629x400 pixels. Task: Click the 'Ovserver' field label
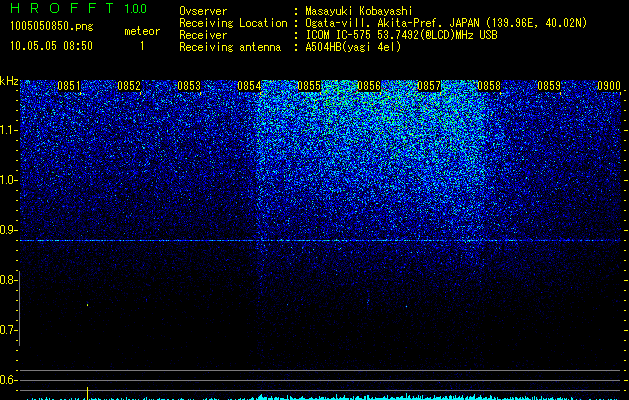(x=203, y=12)
